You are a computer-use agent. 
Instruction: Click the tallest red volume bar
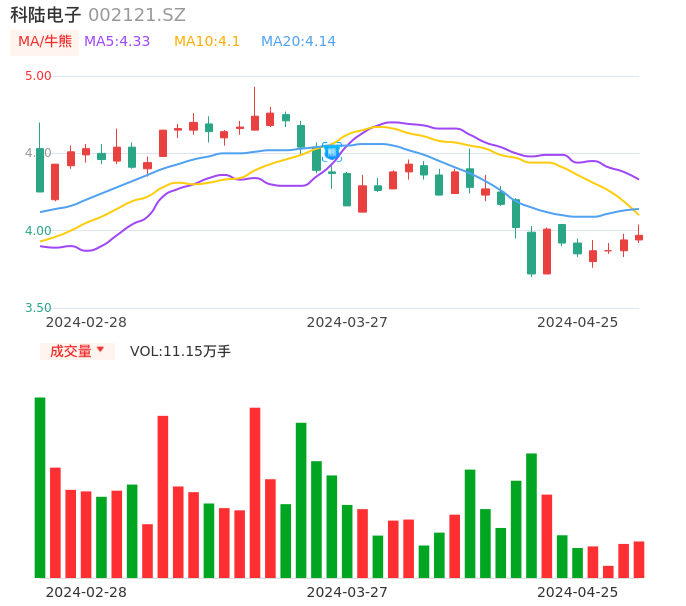(x=255, y=492)
